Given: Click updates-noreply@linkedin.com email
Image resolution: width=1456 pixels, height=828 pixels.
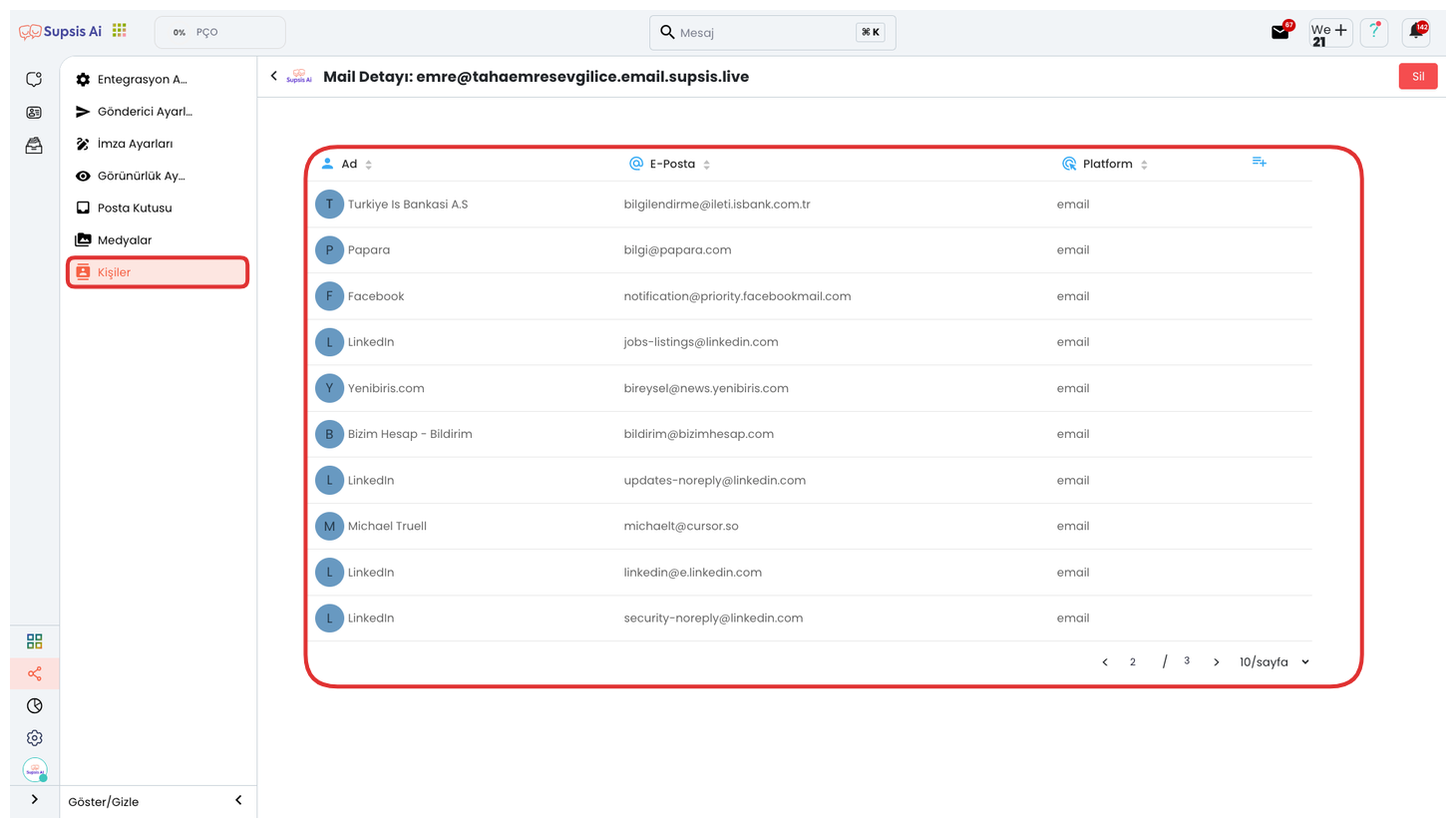Looking at the screenshot, I should coord(714,480).
